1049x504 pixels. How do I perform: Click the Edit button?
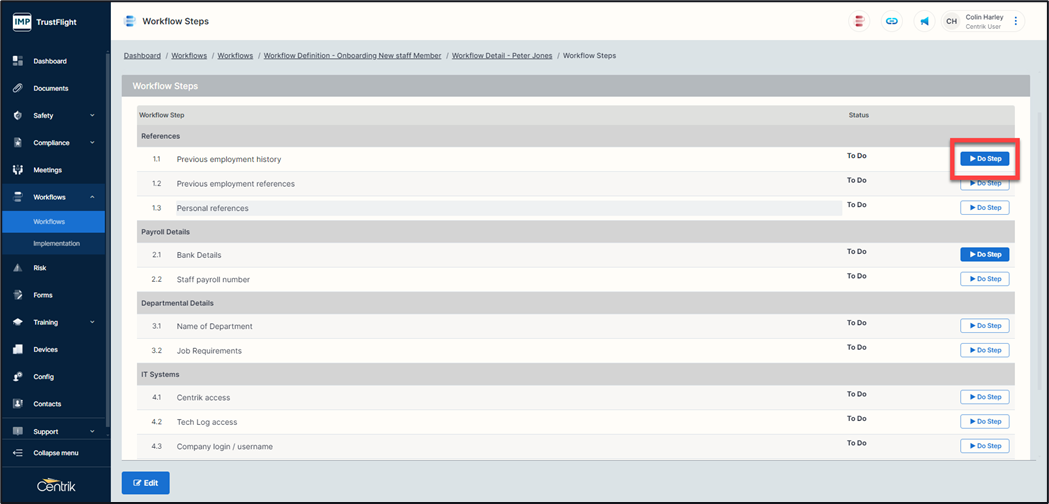(145, 483)
